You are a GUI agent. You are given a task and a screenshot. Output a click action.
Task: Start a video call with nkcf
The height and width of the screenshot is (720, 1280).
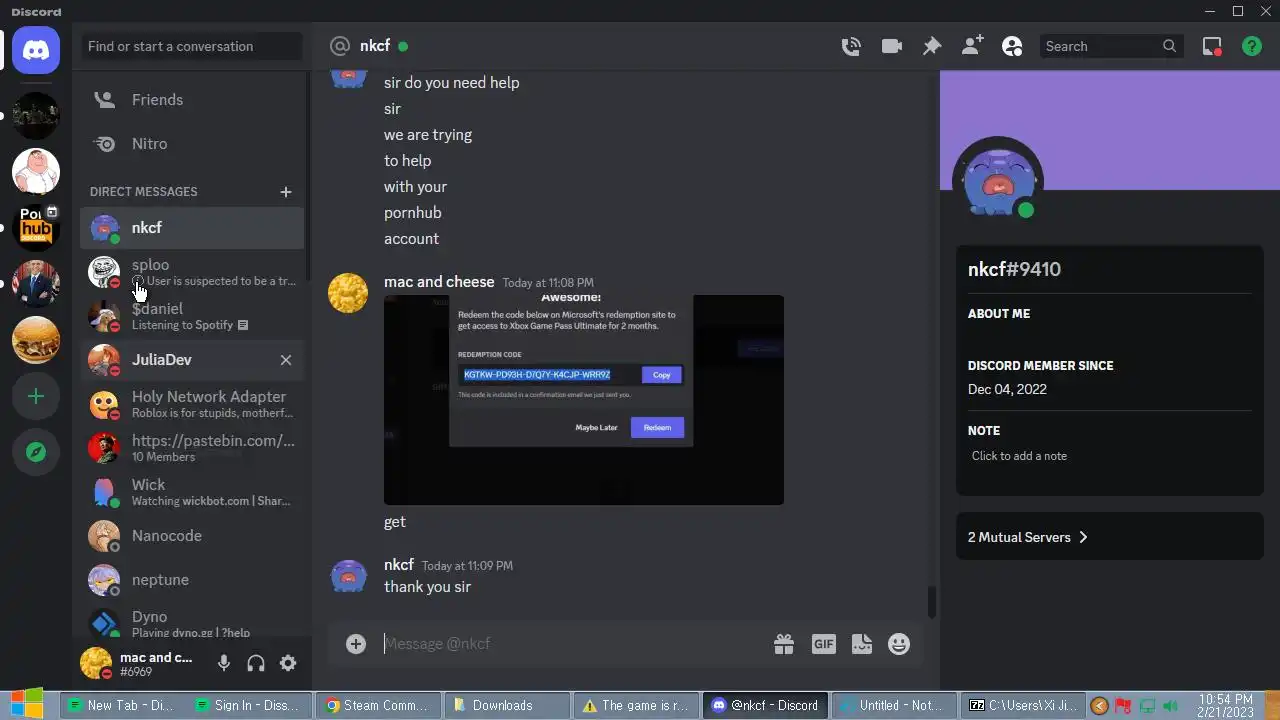tap(891, 46)
